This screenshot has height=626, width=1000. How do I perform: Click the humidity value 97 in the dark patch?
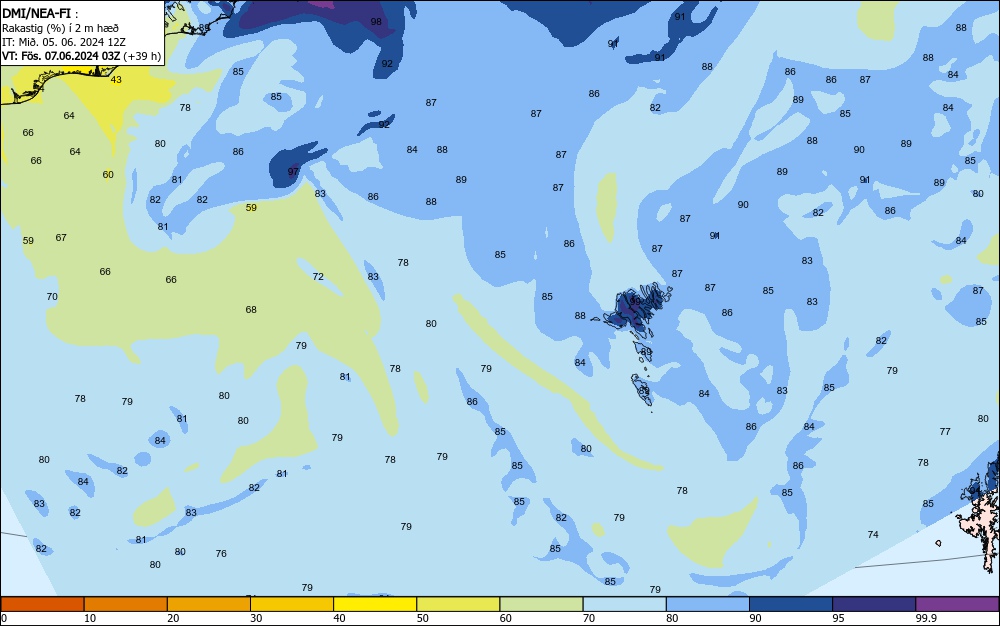pyautogui.click(x=293, y=171)
